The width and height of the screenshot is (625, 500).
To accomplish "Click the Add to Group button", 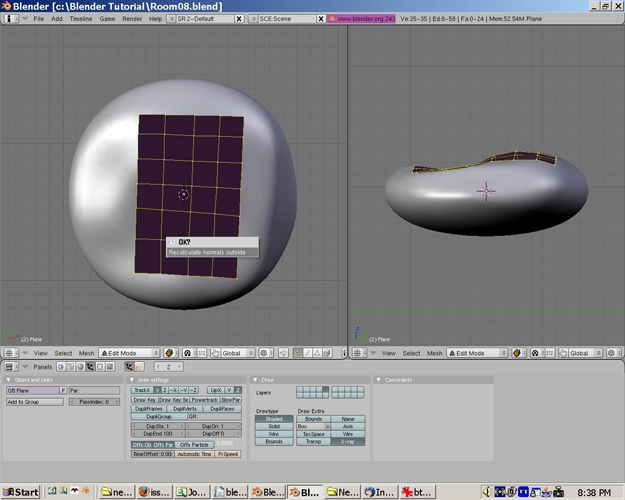I will (x=34, y=402).
